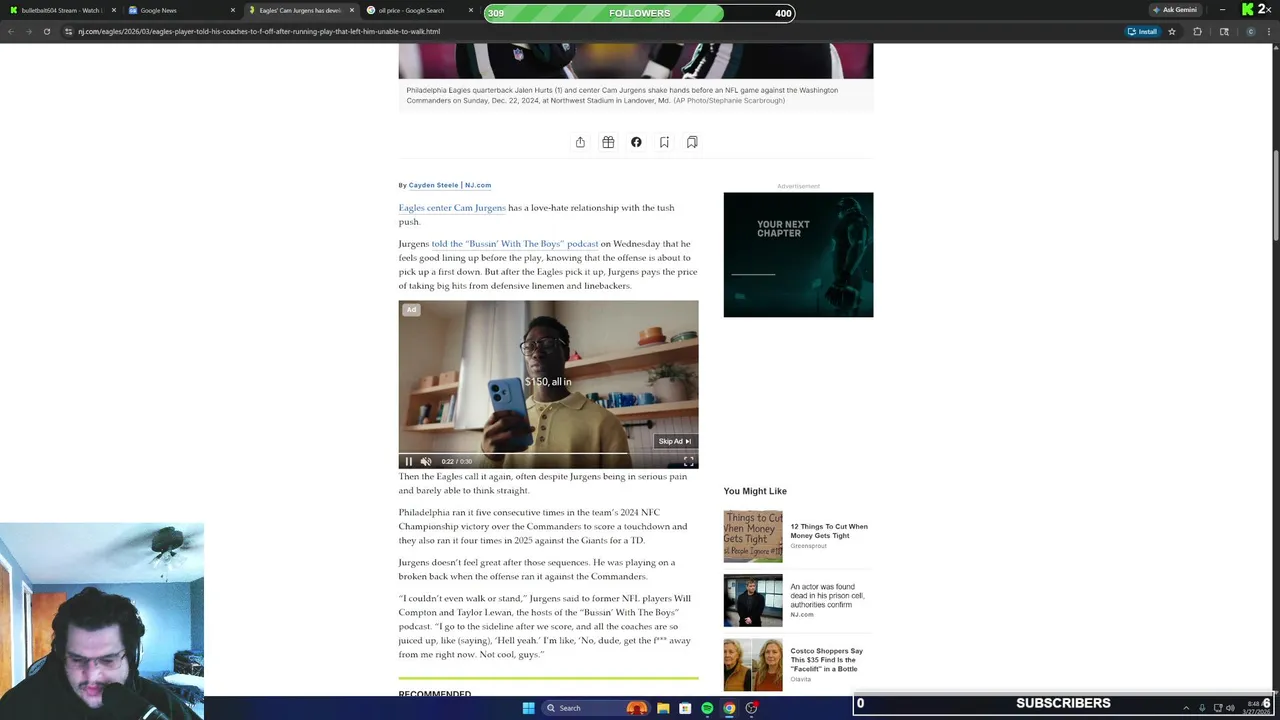Close the oil price Google Search tab
This screenshot has height=720, width=1280.
471,10
